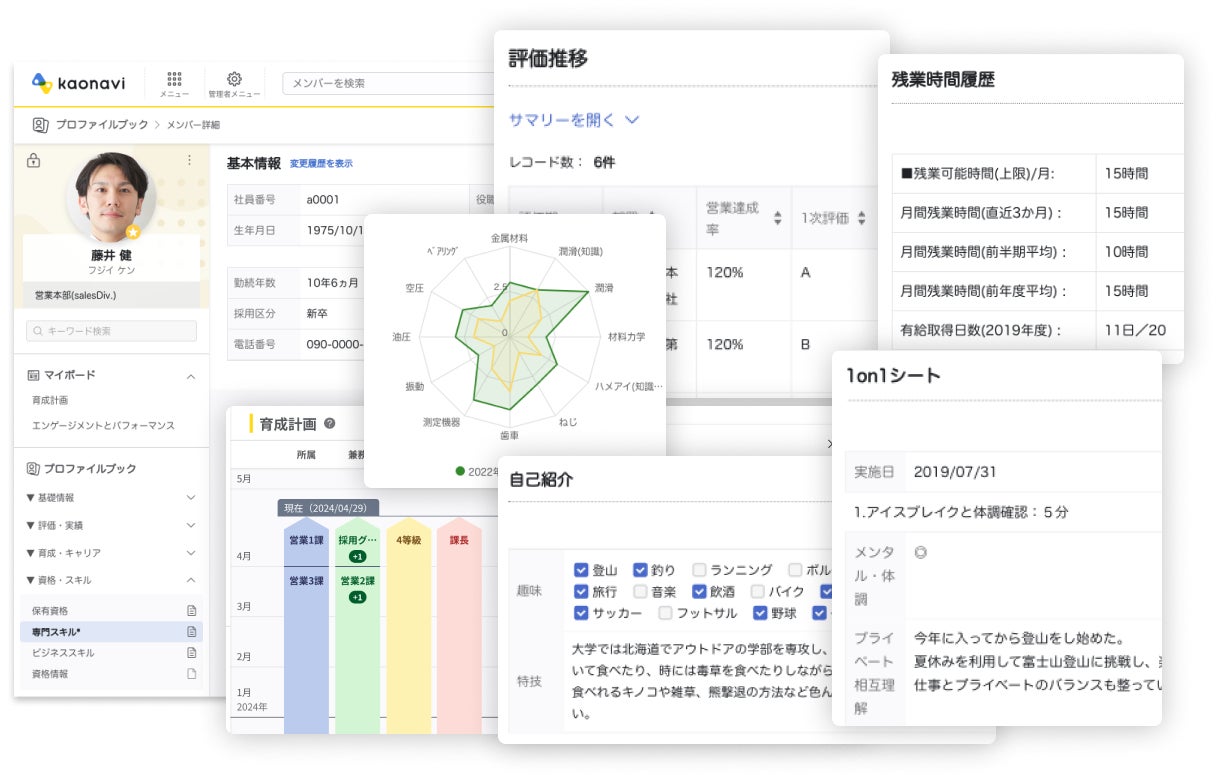The width and height of the screenshot is (1216, 778).
Task: Click the blank page icon beside 資格情報
Action: [x=191, y=674]
